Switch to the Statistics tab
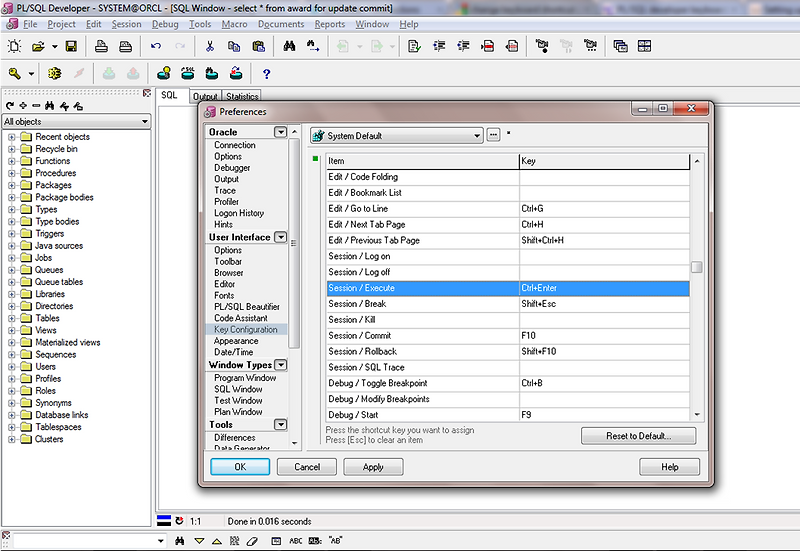Image resolution: width=800 pixels, height=551 pixels. (x=242, y=97)
